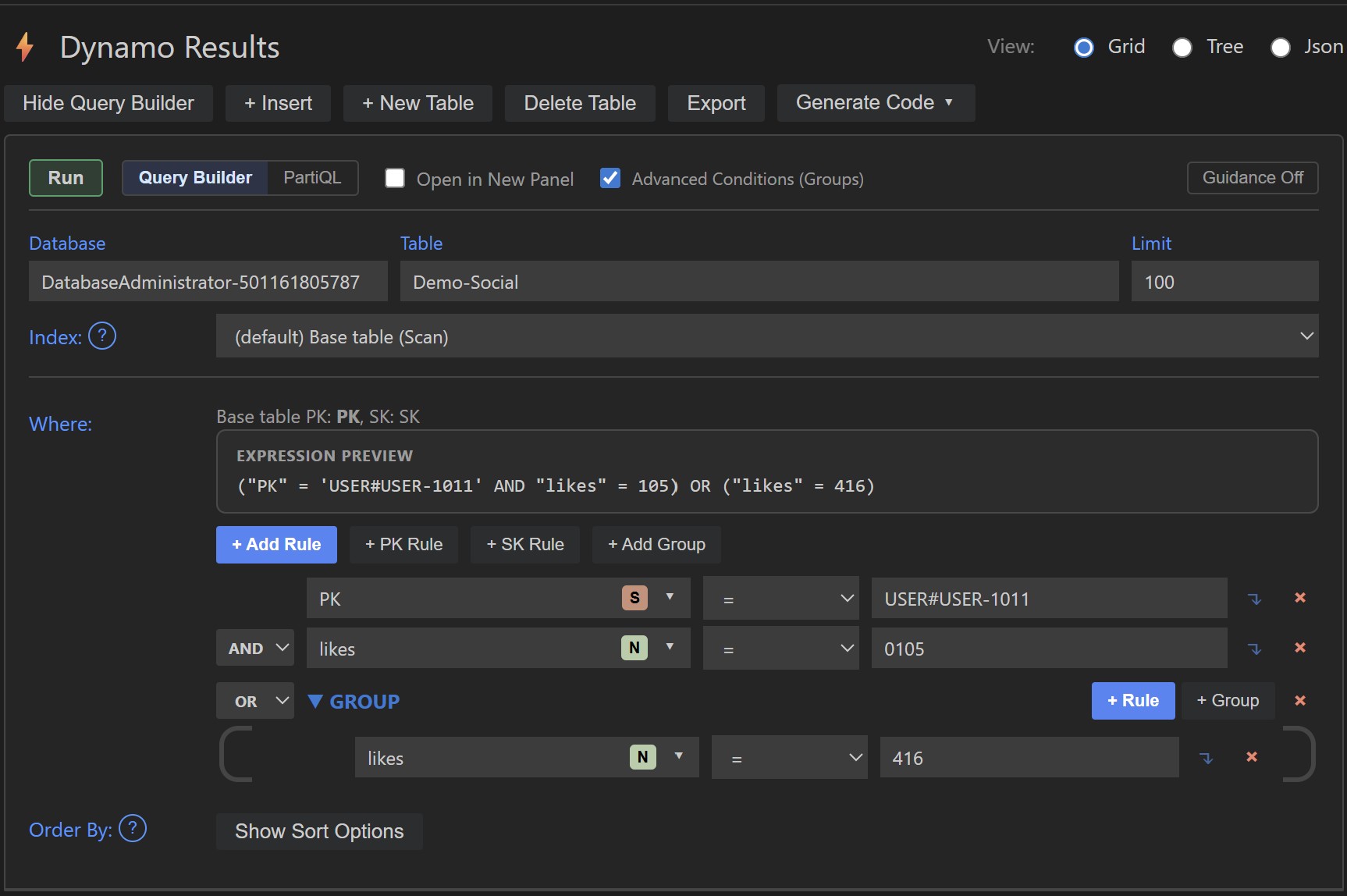This screenshot has width=1347, height=896.
Task: Open the Index dropdown showing Base table (Scan)
Action: pyautogui.click(x=767, y=336)
